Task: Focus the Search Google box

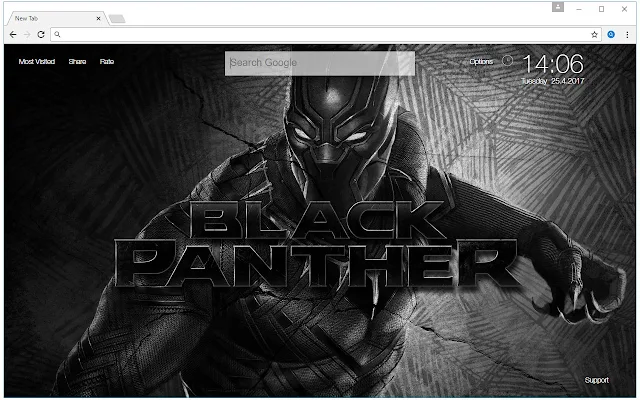Action: (320, 63)
